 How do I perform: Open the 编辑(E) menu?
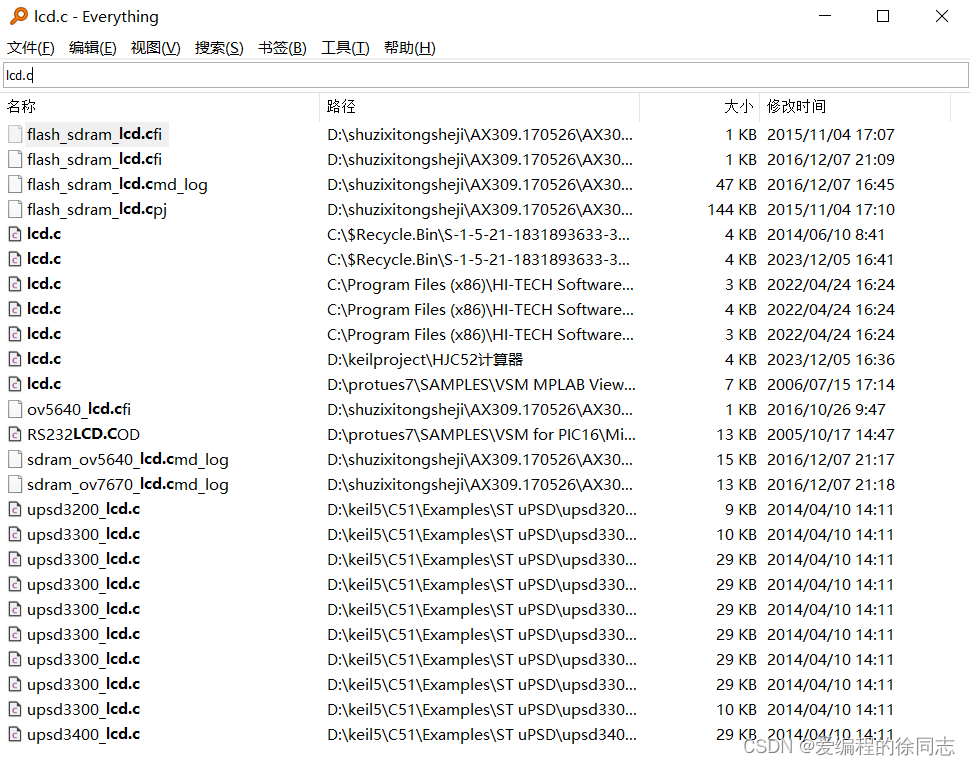pyautogui.click(x=92, y=47)
